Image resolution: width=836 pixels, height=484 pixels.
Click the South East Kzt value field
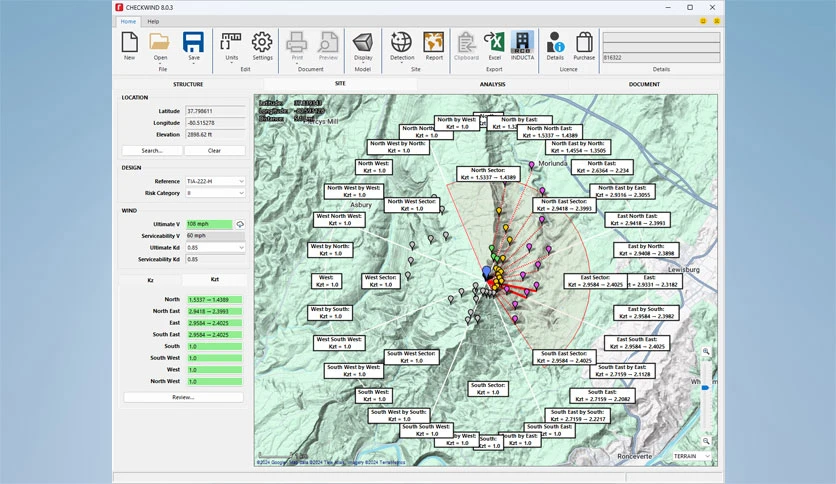click(214, 335)
